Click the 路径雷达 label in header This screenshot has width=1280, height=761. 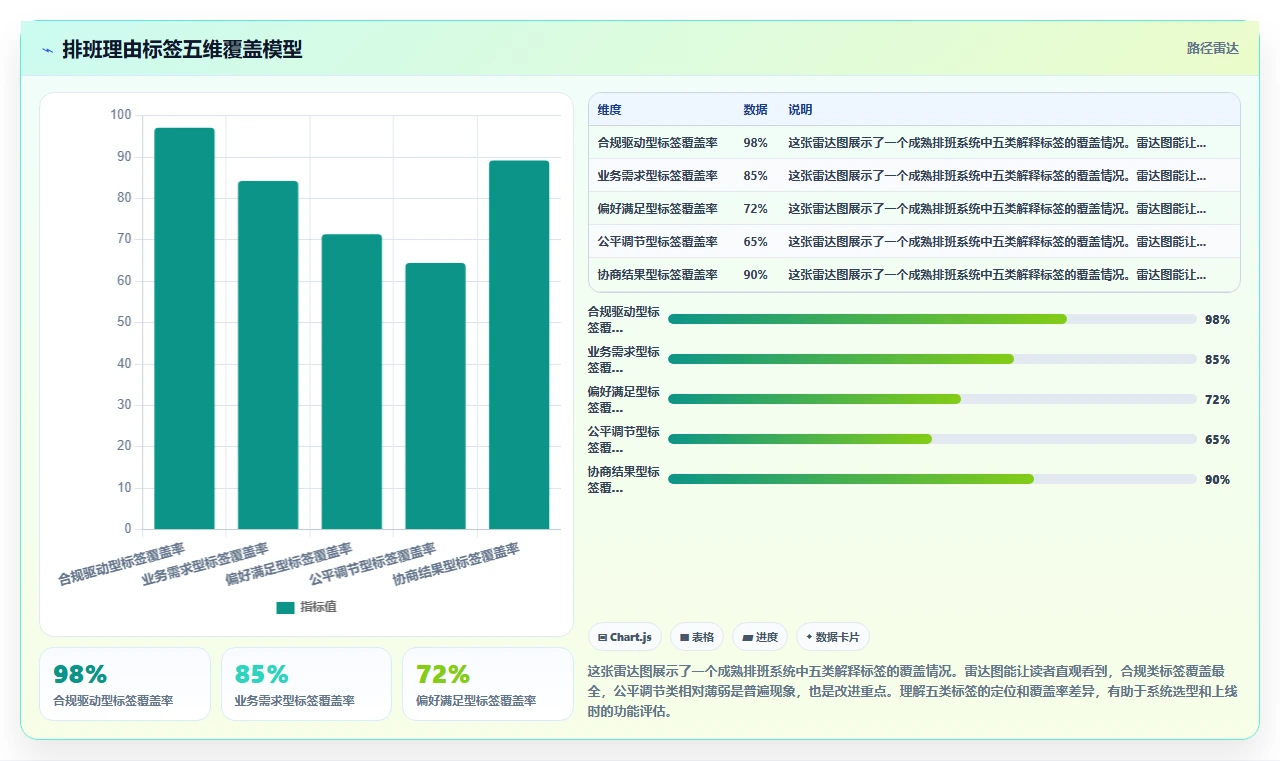pyautogui.click(x=1212, y=48)
